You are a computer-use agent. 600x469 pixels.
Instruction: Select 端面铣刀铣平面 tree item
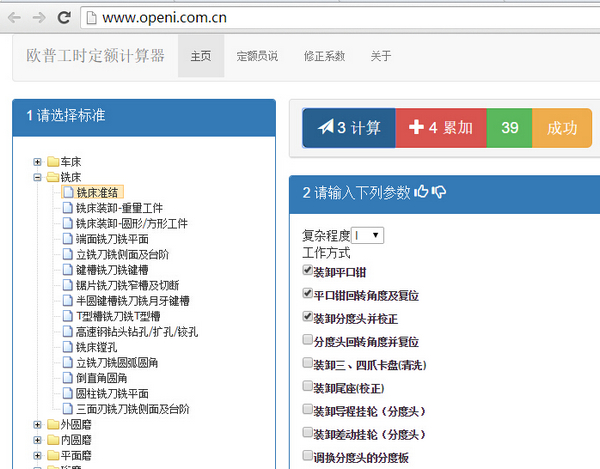(x=112, y=239)
